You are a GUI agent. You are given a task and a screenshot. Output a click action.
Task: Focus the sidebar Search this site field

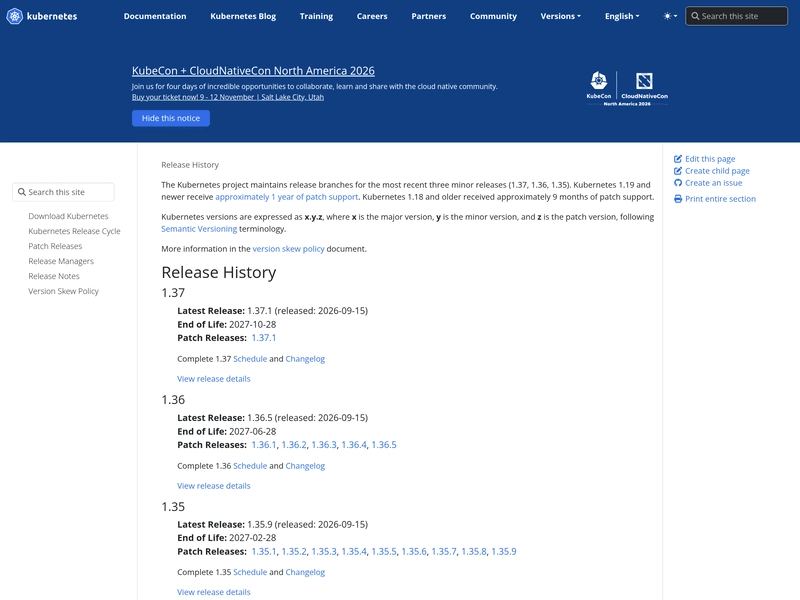click(x=63, y=192)
